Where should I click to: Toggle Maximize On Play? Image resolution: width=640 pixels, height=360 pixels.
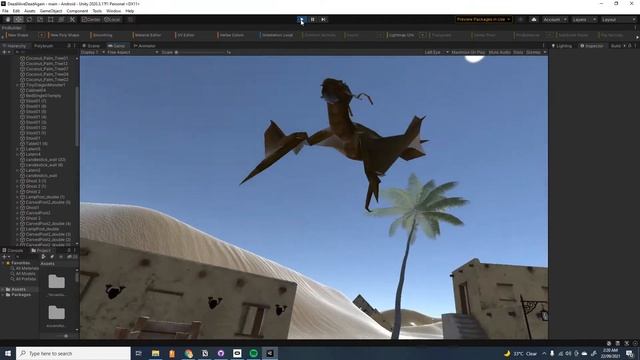[x=468, y=53]
